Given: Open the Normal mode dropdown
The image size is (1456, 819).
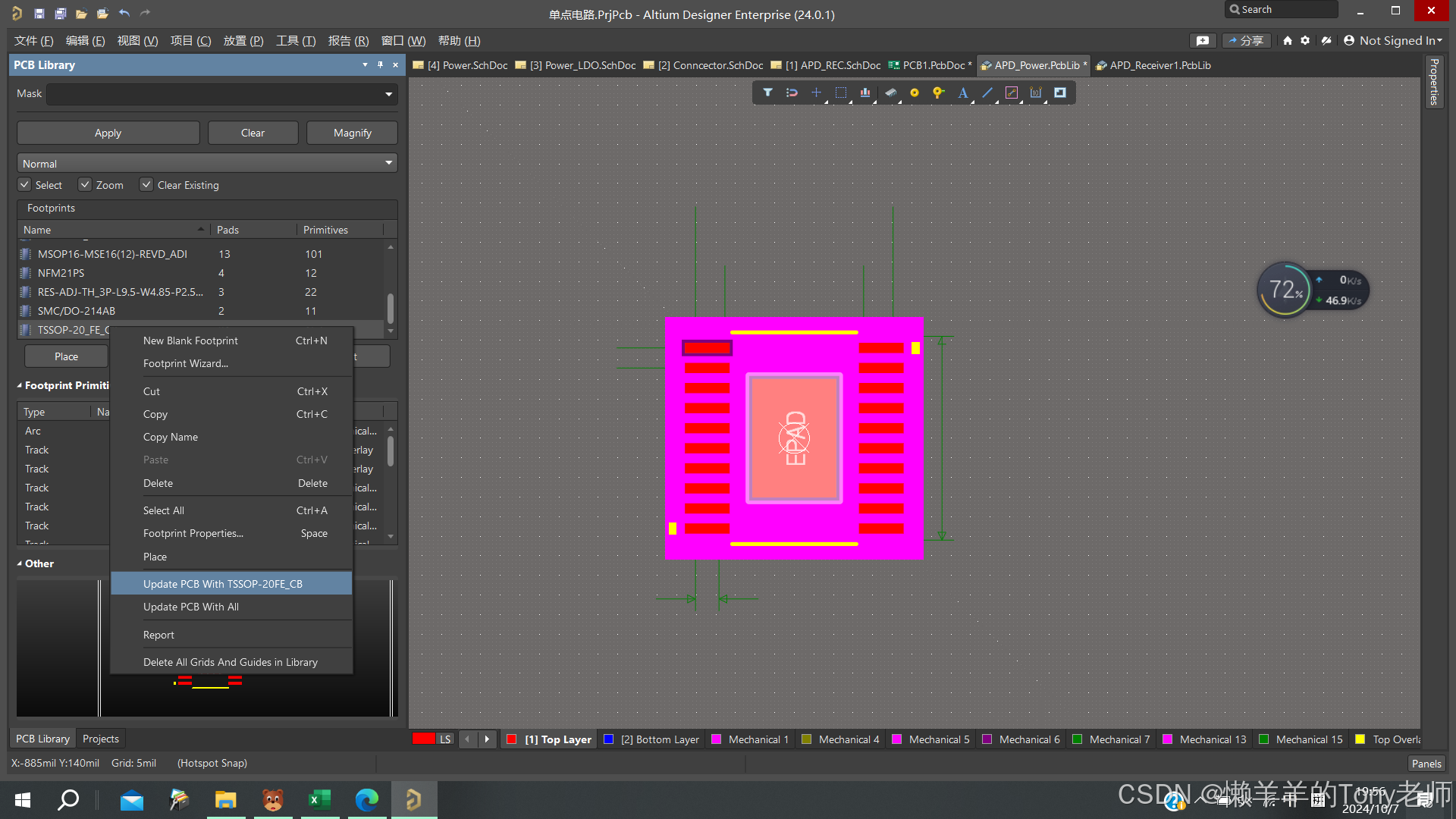Looking at the screenshot, I should click(388, 163).
